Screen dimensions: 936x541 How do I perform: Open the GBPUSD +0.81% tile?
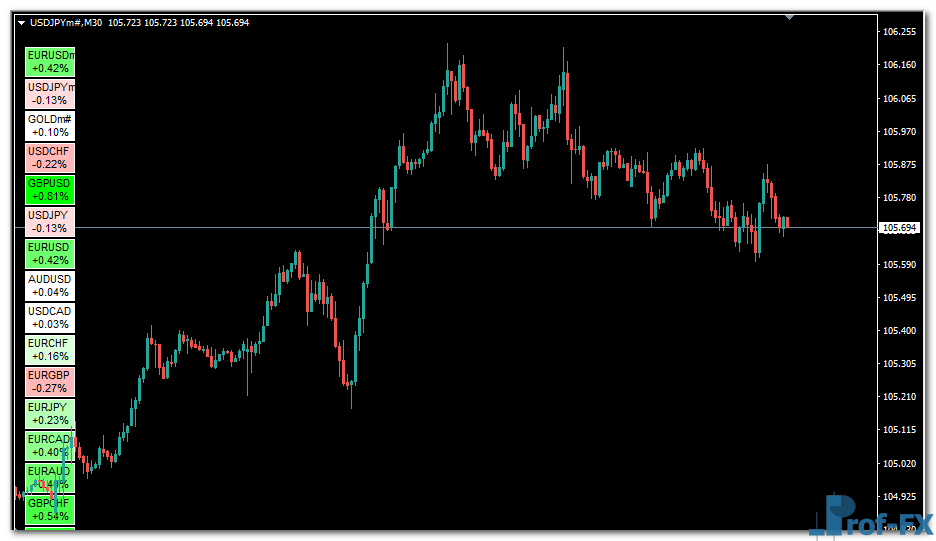click(x=50, y=190)
